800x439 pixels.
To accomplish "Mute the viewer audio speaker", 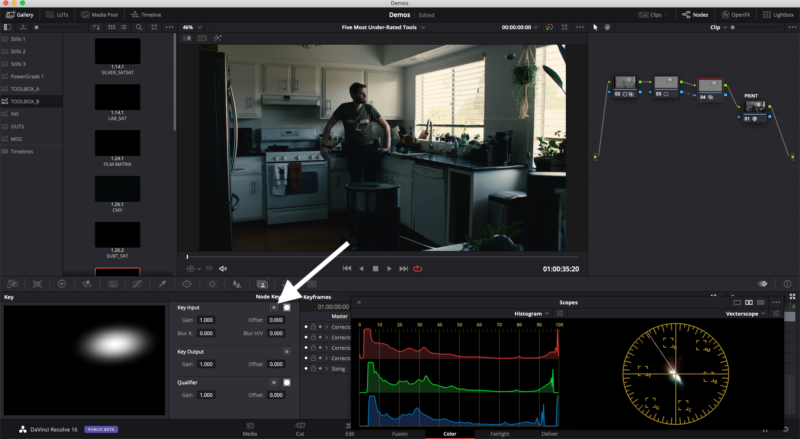I will click(x=223, y=269).
